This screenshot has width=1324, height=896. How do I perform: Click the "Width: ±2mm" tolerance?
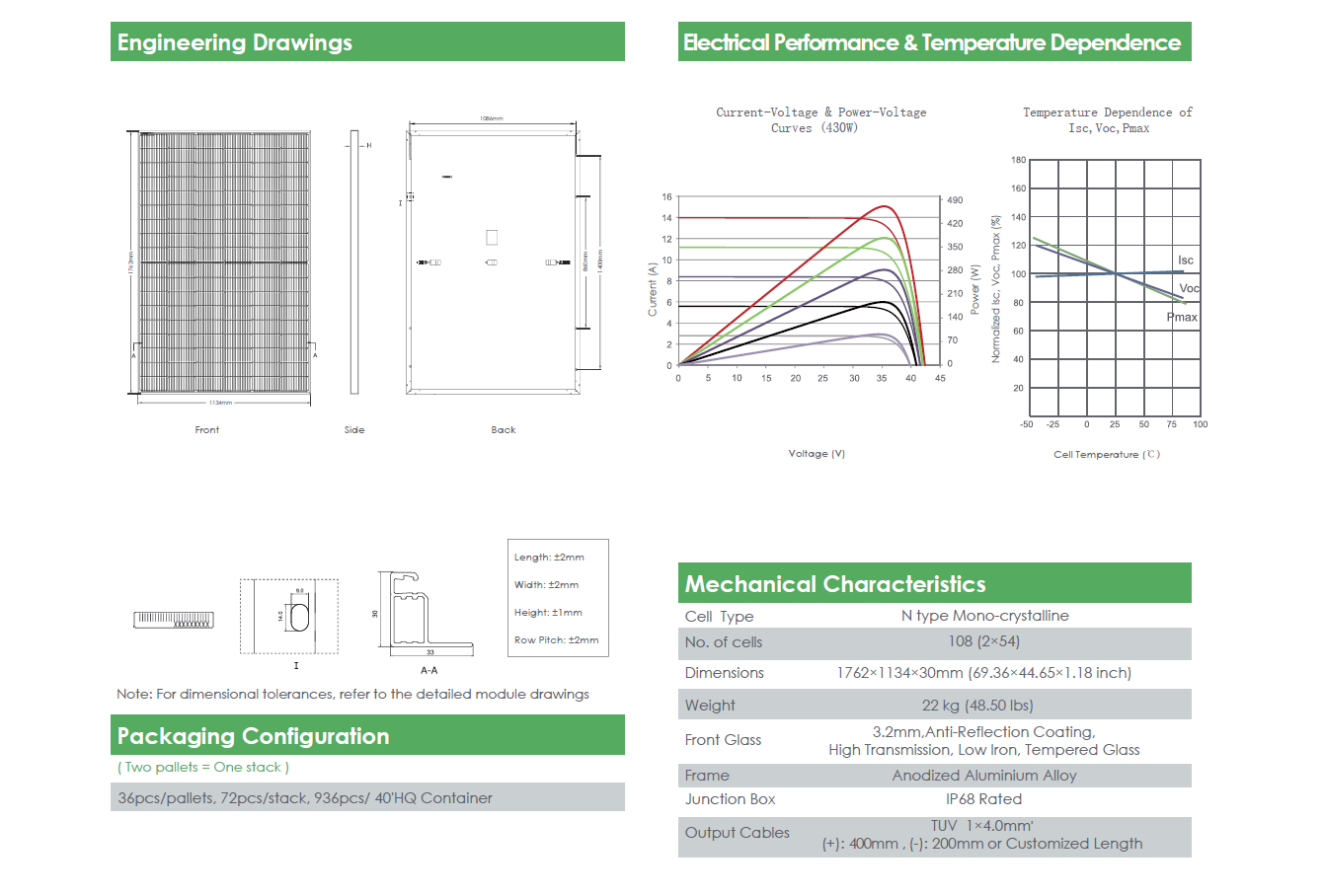coord(547,585)
